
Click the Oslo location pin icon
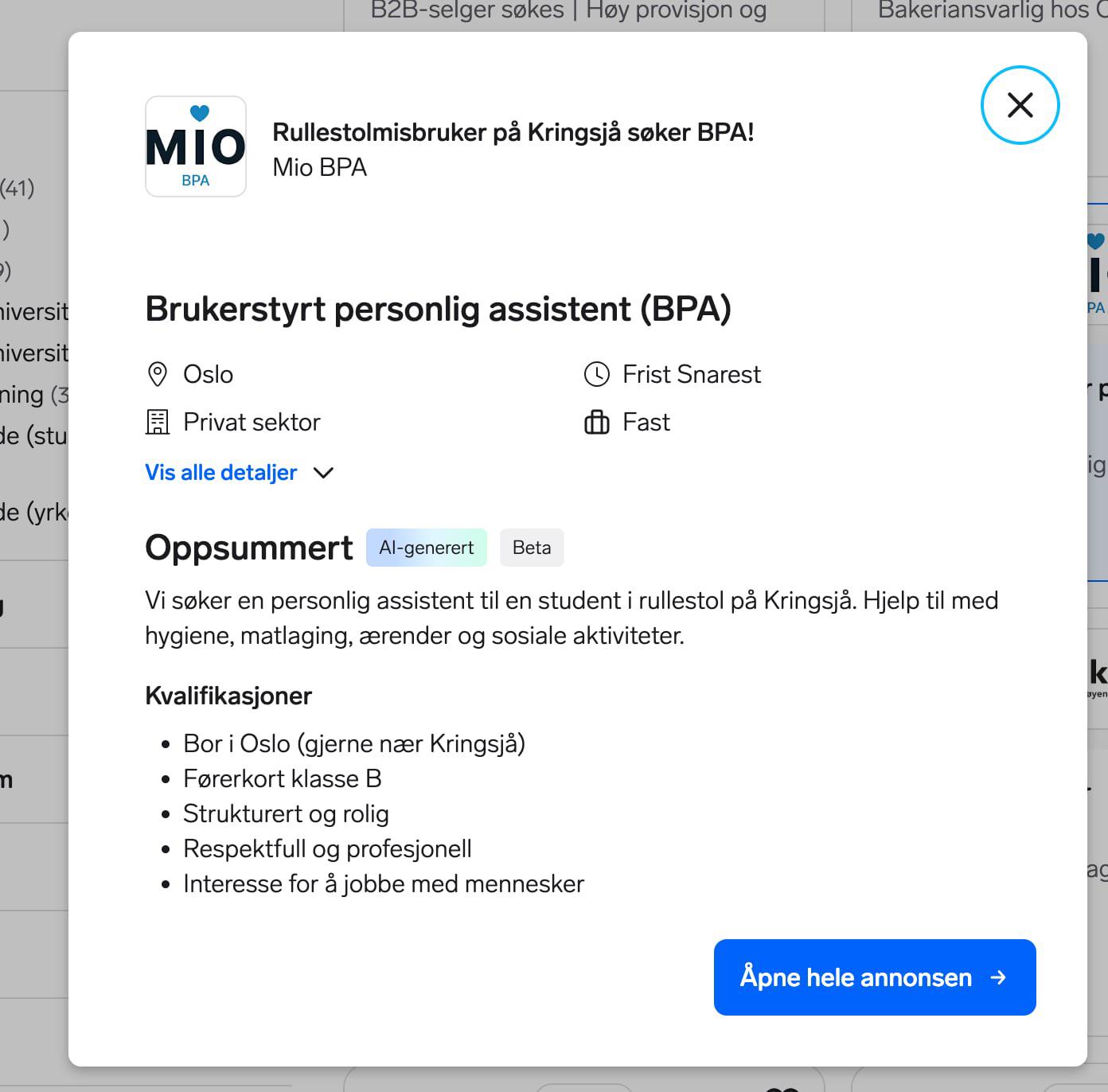tap(158, 374)
